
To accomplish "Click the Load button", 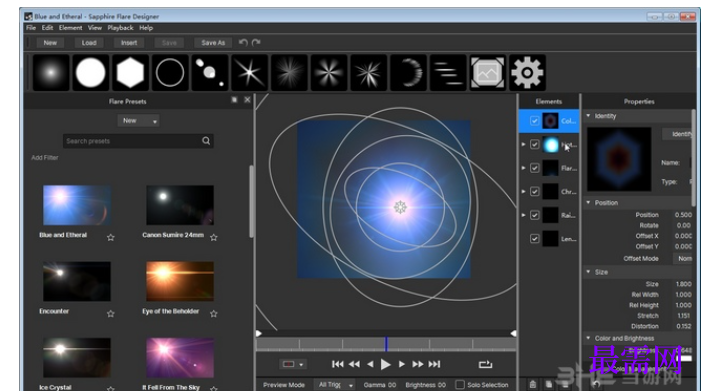I will click(89, 42).
